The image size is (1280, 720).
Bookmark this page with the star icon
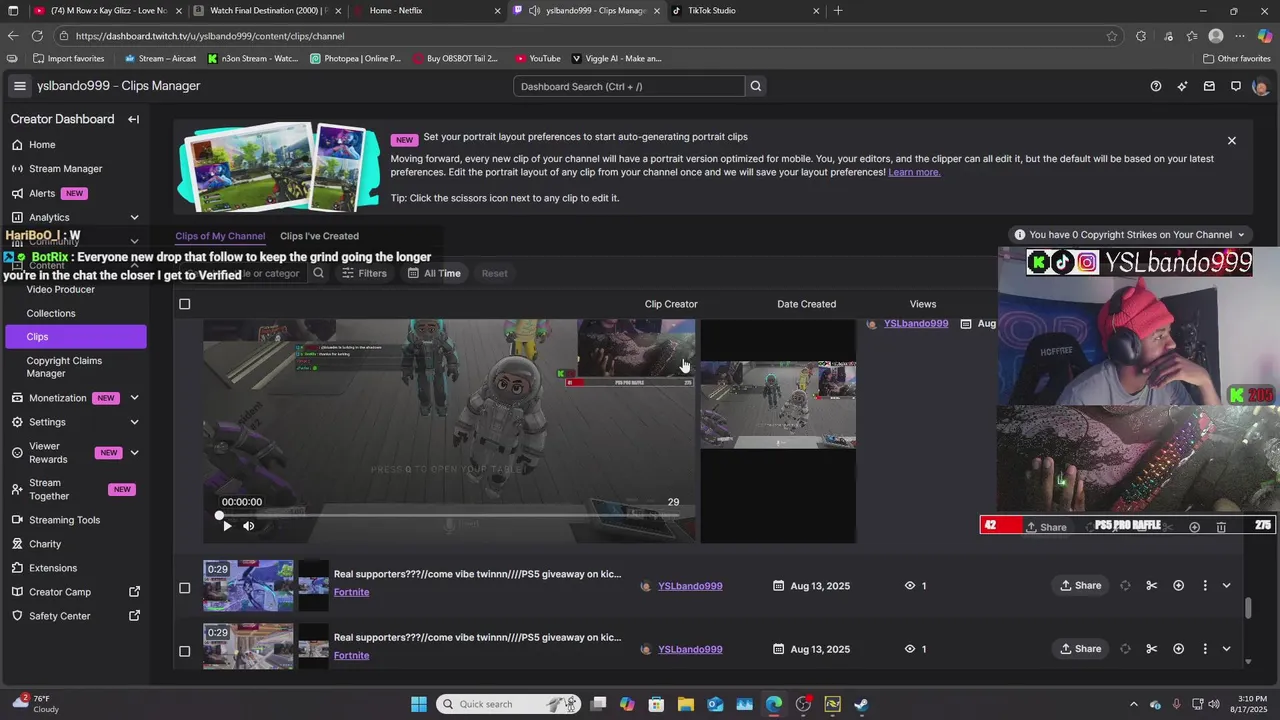pyautogui.click(x=1112, y=36)
